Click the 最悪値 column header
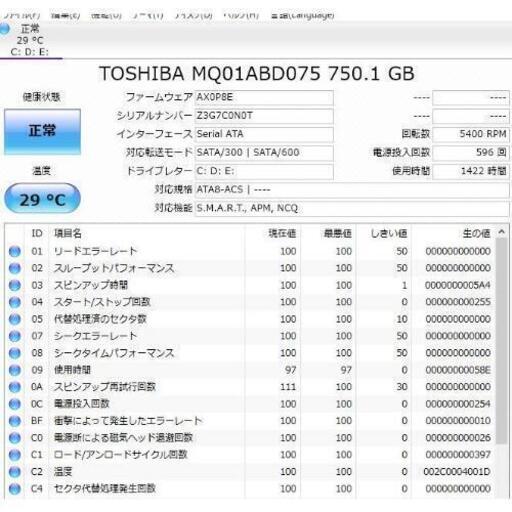512x512 pixels. coord(338,233)
